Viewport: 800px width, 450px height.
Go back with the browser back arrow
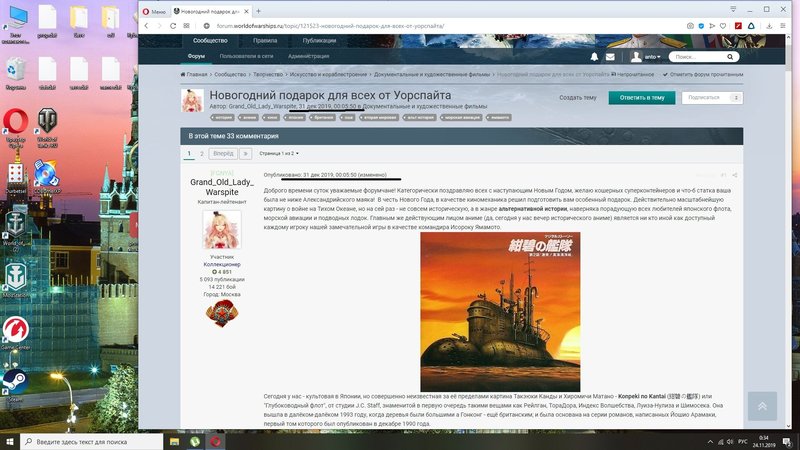pyautogui.click(x=146, y=26)
